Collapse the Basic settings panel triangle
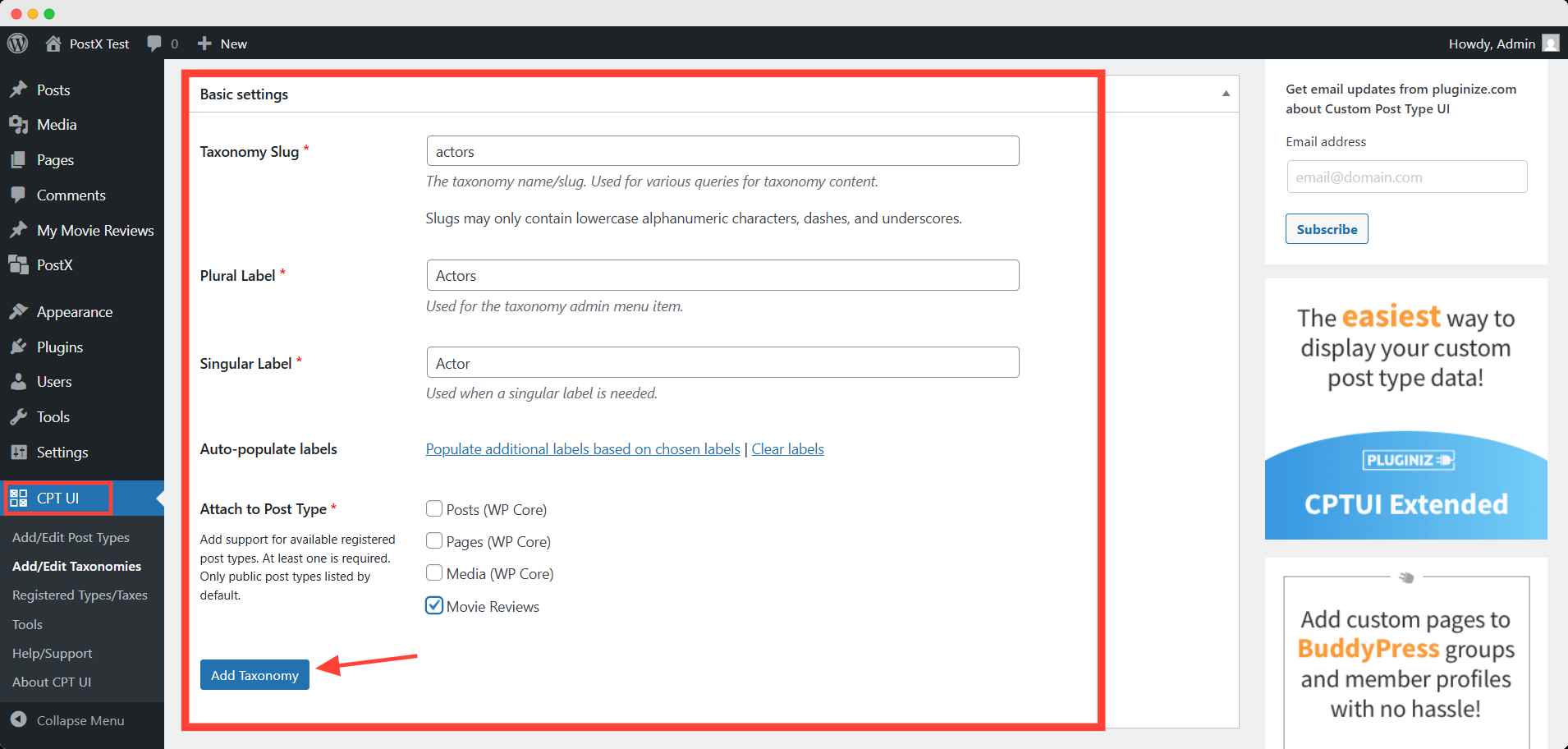The image size is (1568, 749). coord(1226,94)
